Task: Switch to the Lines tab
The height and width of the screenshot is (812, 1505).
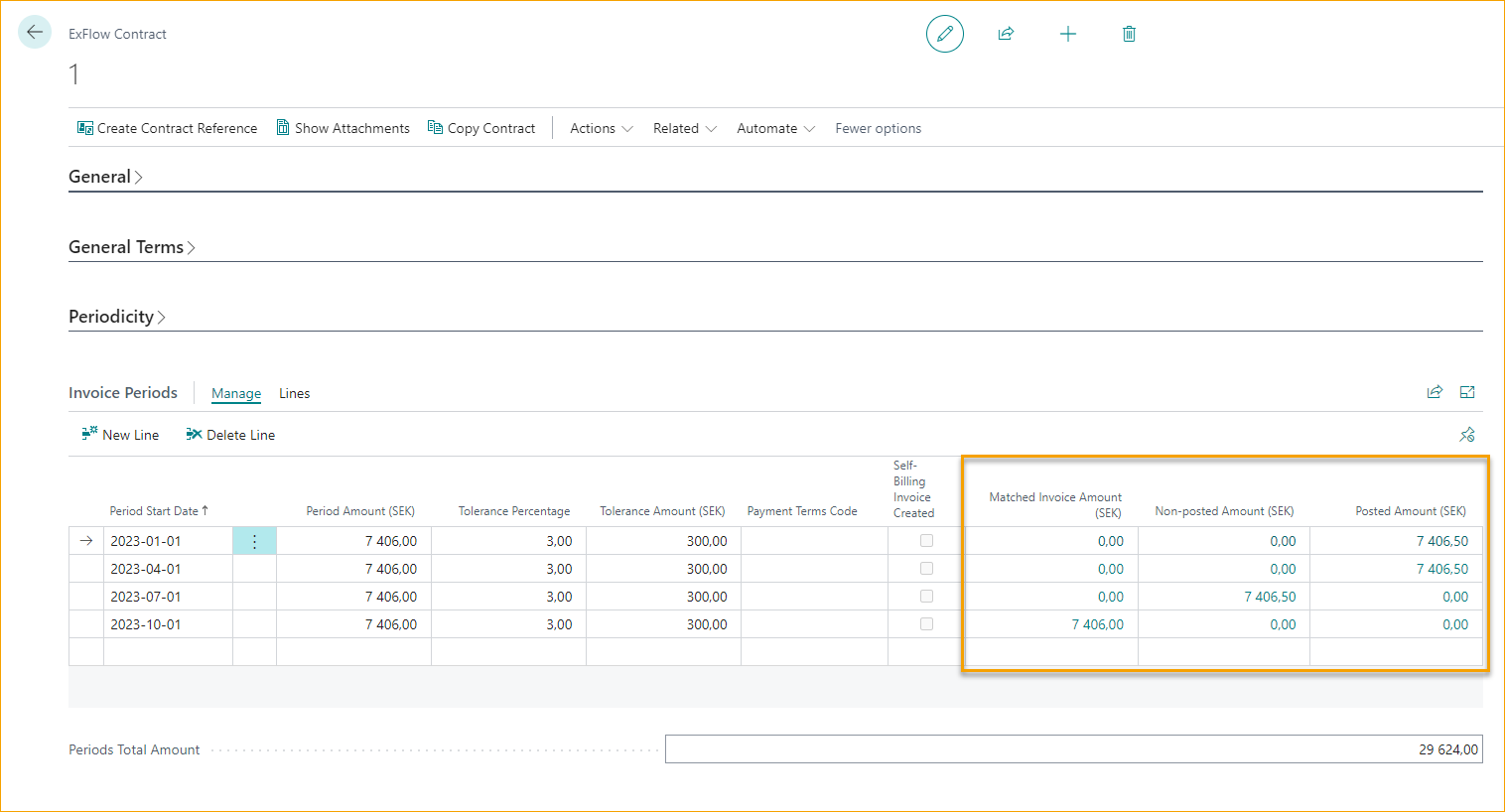Action: 294,393
